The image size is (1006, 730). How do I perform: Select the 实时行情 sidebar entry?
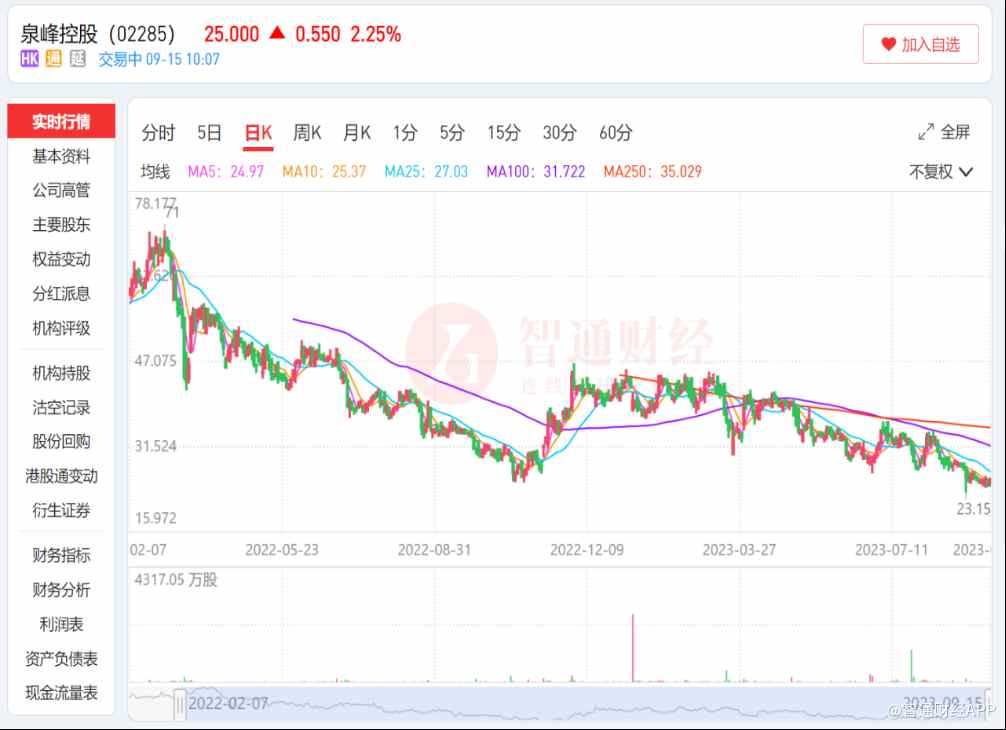tap(62, 120)
